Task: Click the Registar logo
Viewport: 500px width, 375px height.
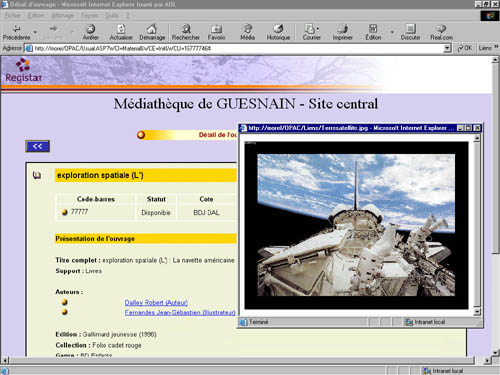Action: tap(23, 70)
